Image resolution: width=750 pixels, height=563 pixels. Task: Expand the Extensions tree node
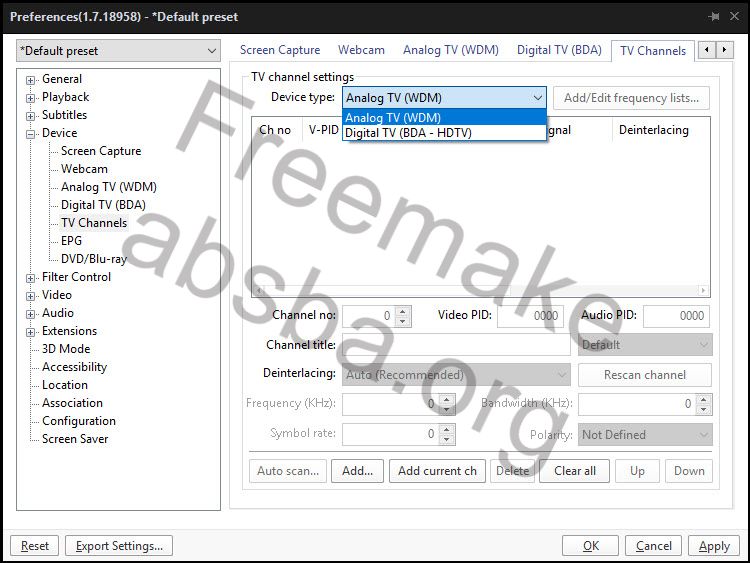31,332
